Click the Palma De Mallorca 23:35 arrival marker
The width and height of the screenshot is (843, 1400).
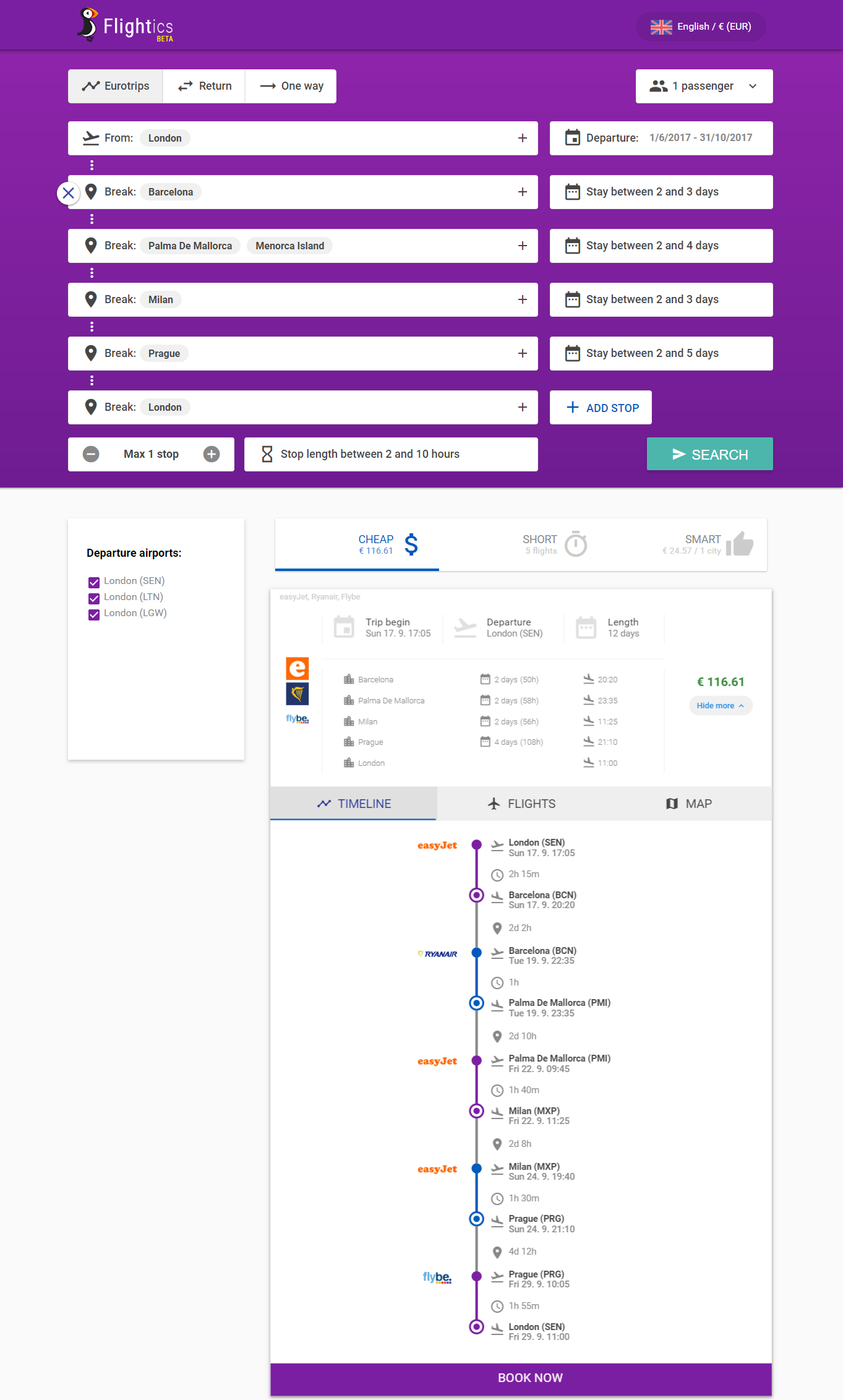click(x=476, y=1003)
